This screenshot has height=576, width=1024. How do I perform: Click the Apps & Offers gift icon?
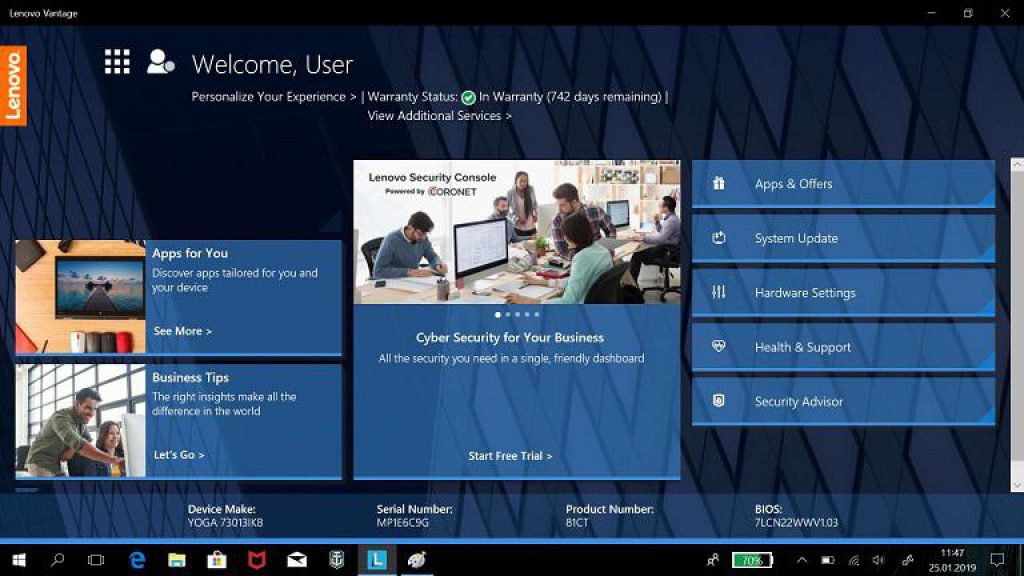click(718, 184)
